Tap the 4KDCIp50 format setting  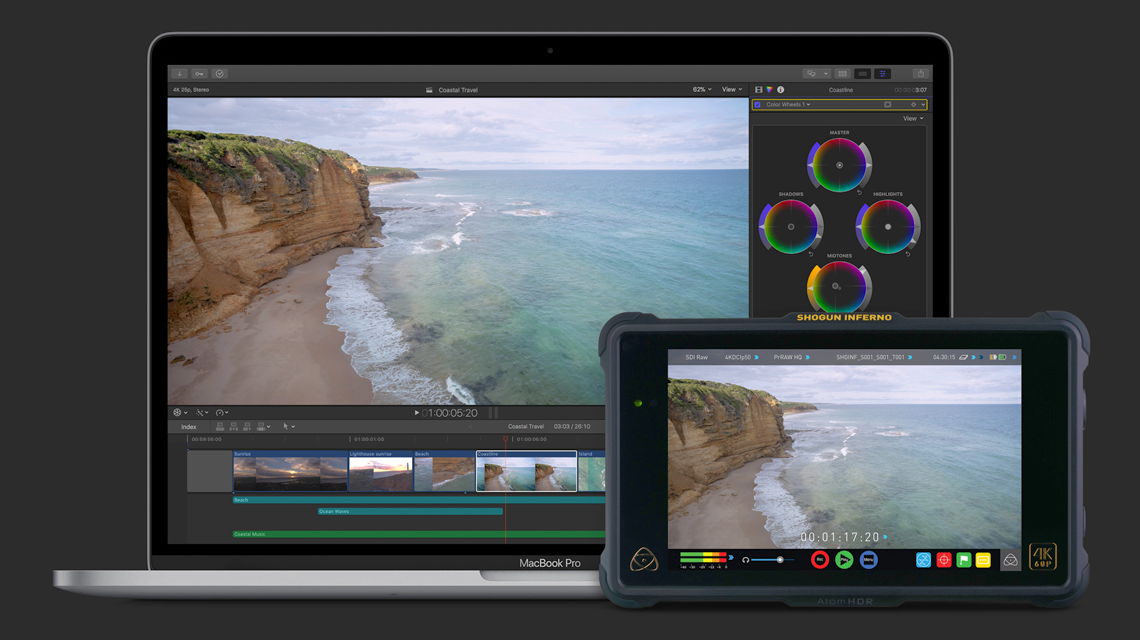(738, 357)
